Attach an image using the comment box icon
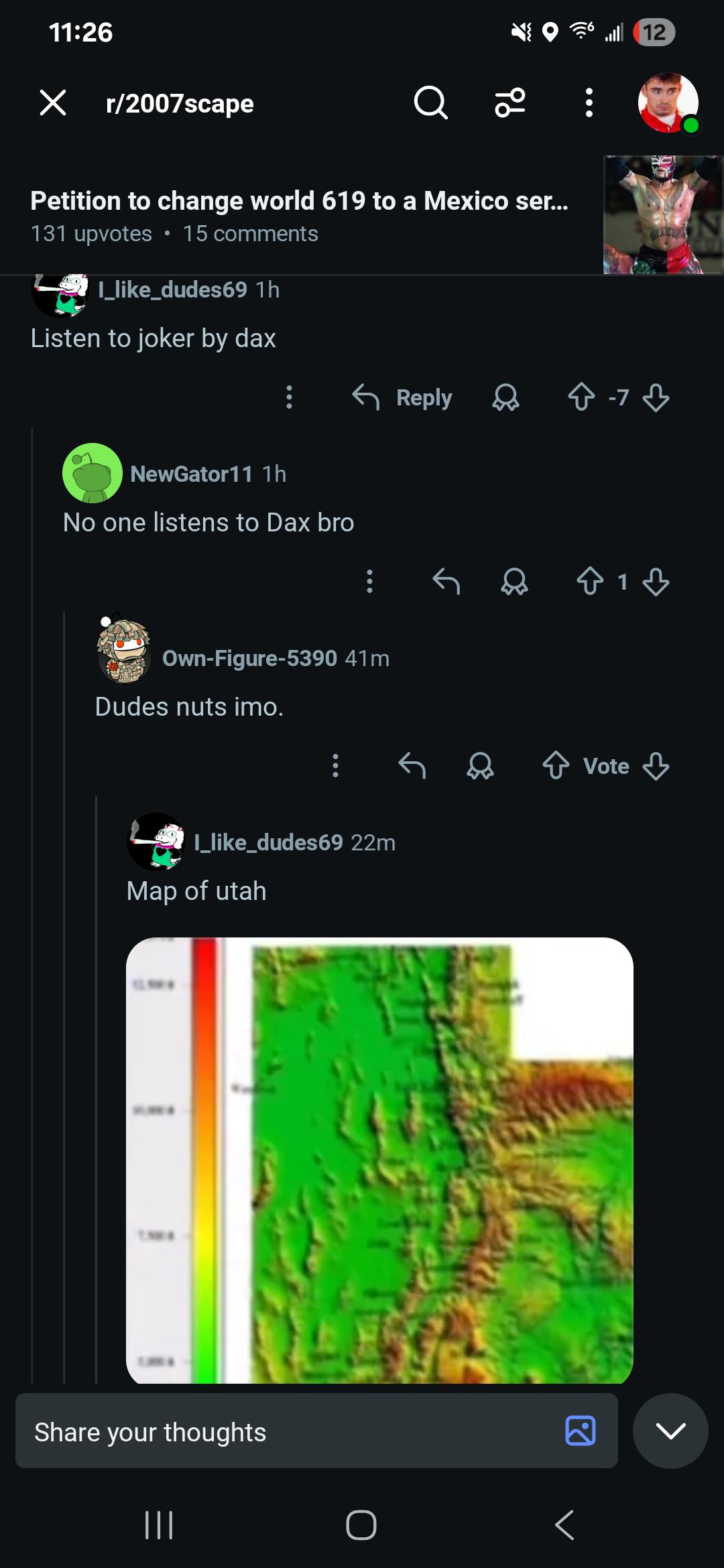This screenshot has height=1568, width=724. coord(581,1431)
